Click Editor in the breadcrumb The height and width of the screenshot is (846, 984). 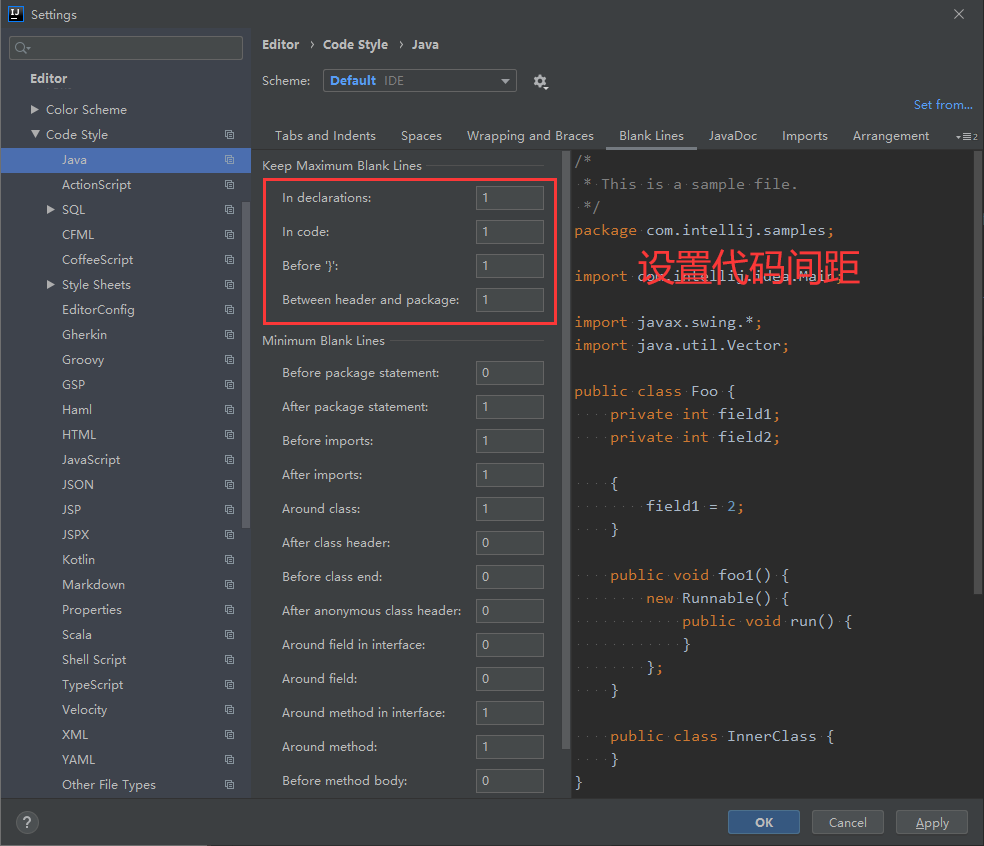pos(281,45)
